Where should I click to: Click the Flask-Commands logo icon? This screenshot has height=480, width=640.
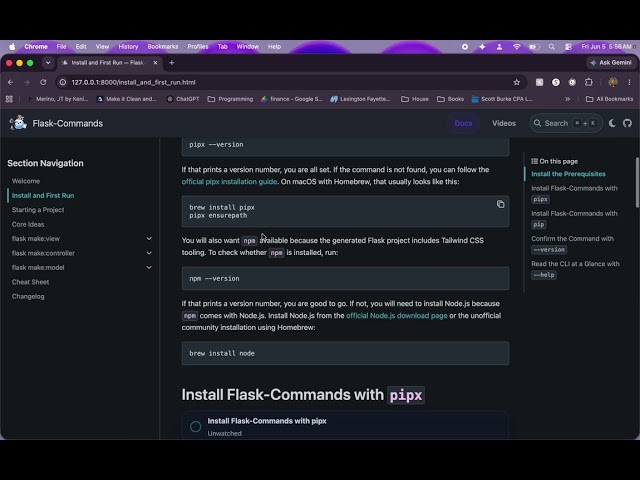(x=18, y=123)
